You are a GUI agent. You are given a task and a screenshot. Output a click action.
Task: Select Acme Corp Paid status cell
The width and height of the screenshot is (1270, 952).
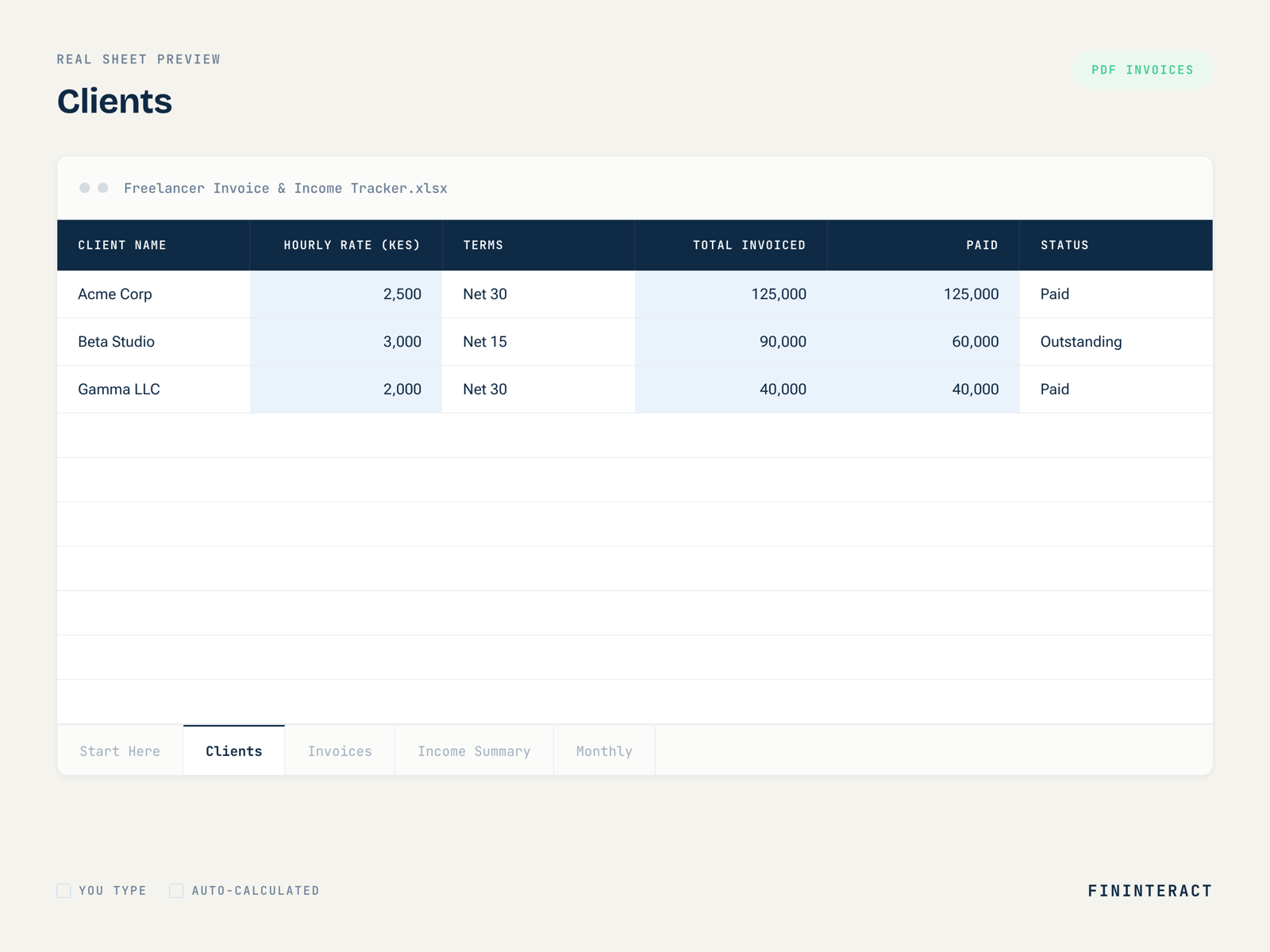pyautogui.click(x=1116, y=294)
